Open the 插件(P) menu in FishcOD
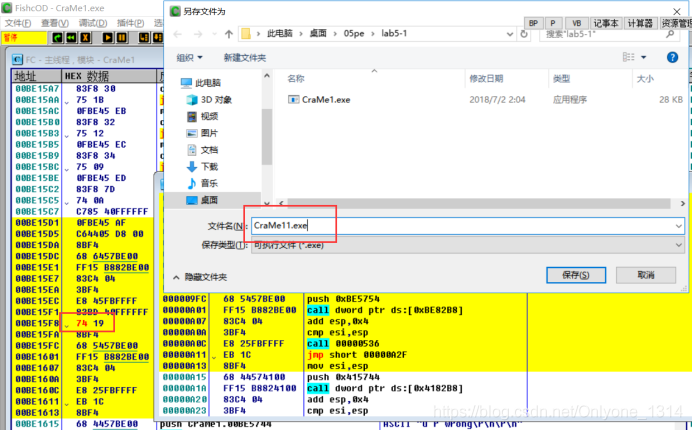The height and width of the screenshot is (430, 692). click(130, 23)
